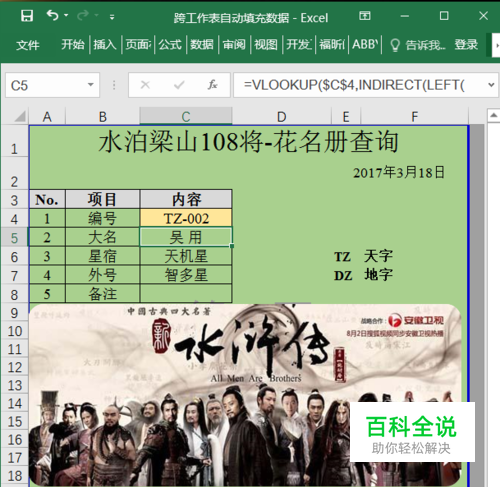500x487 pixels.
Task: Click the 告诉我 lightbulb search box
Action: pyautogui.click(x=418, y=45)
